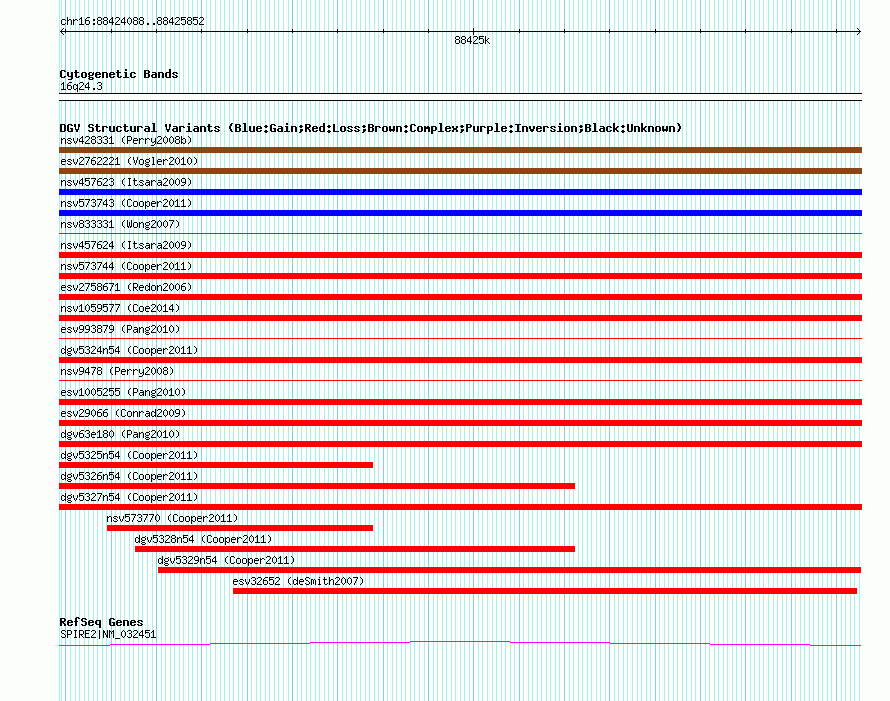Click the chr16:88424088..88425852 coordinates label
The height and width of the screenshot is (701, 890).
132,22
